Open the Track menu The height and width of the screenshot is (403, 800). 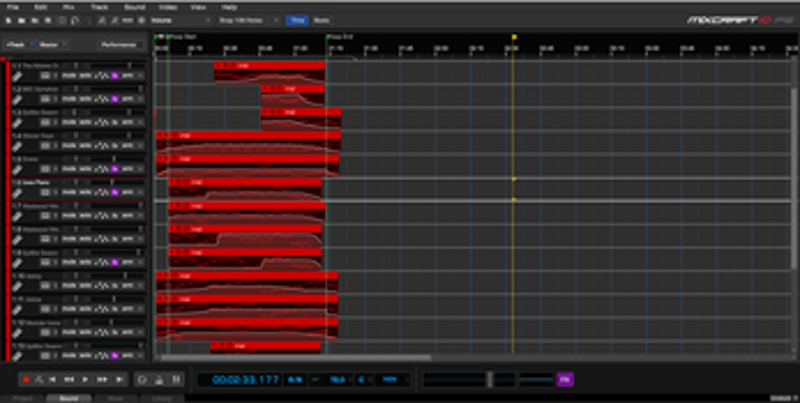point(99,8)
